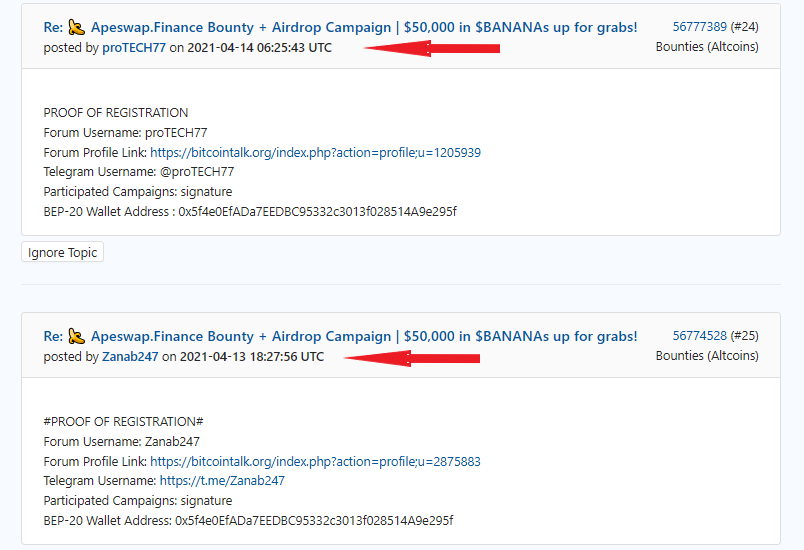Open first Apeswap.Finance Bounty post title link
Image resolution: width=804 pixels, height=550 pixels.
[340, 27]
